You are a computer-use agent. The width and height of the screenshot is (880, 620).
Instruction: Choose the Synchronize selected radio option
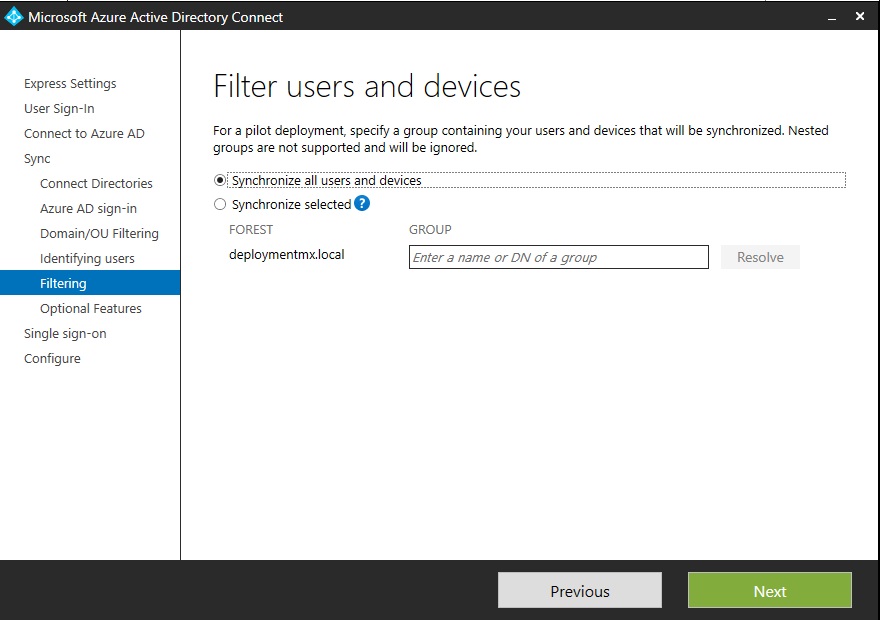click(x=221, y=205)
